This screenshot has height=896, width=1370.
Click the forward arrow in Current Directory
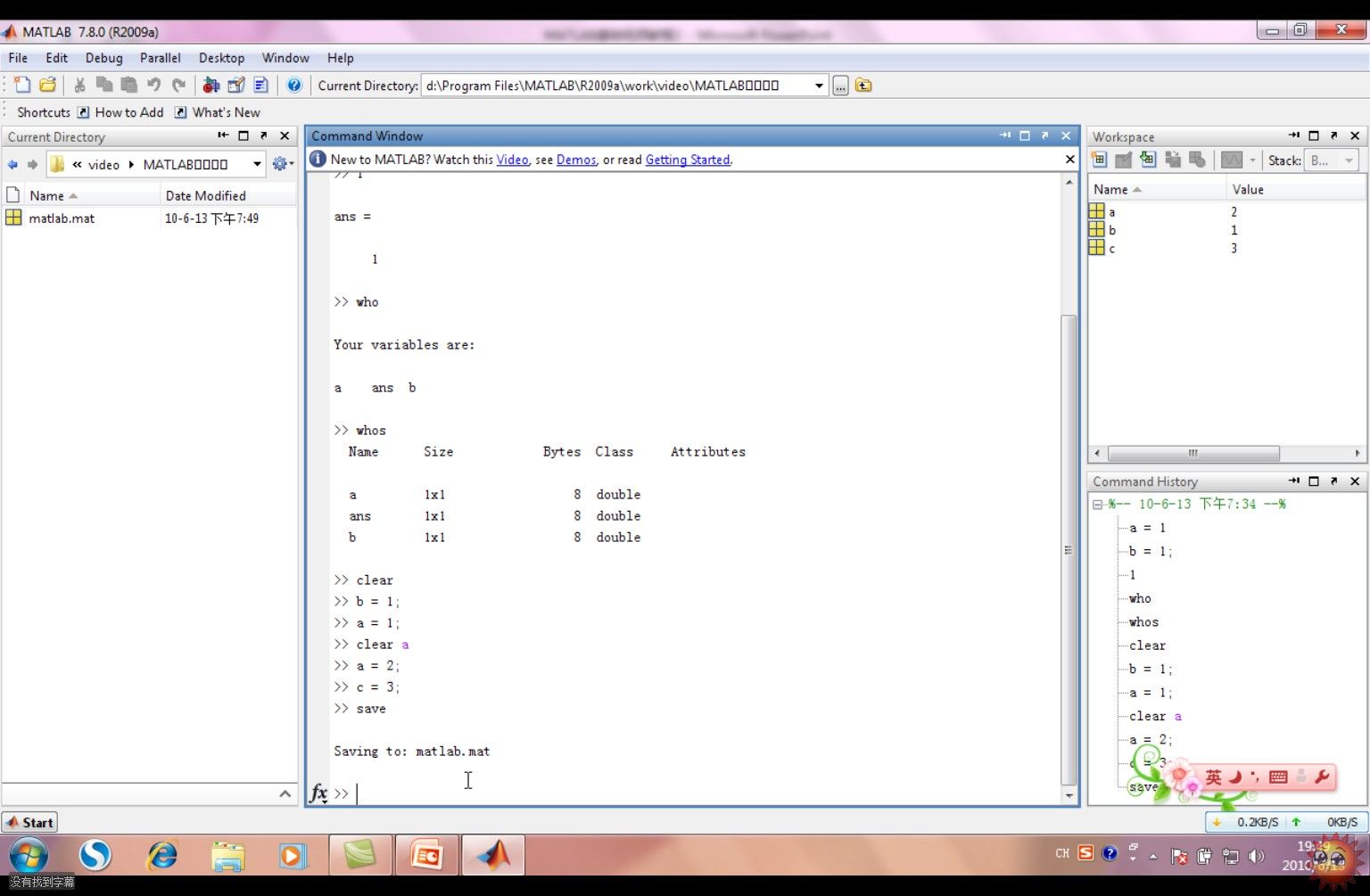click(x=33, y=164)
